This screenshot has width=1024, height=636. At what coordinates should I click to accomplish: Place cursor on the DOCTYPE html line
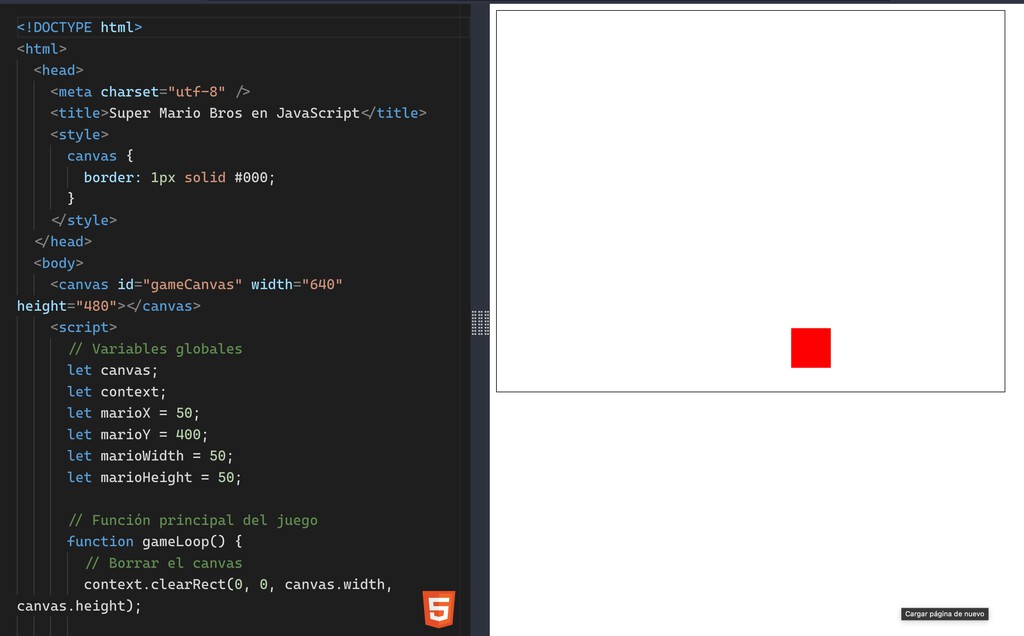click(x=80, y=27)
